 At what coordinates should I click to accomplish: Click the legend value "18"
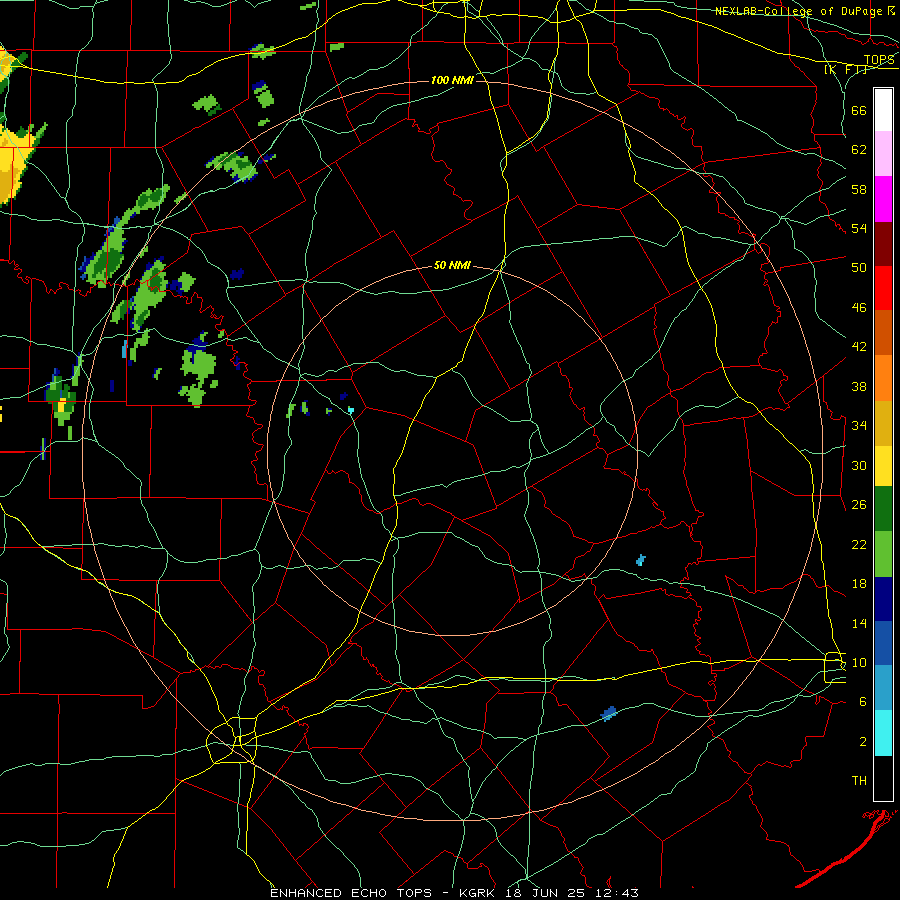tap(859, 584)
